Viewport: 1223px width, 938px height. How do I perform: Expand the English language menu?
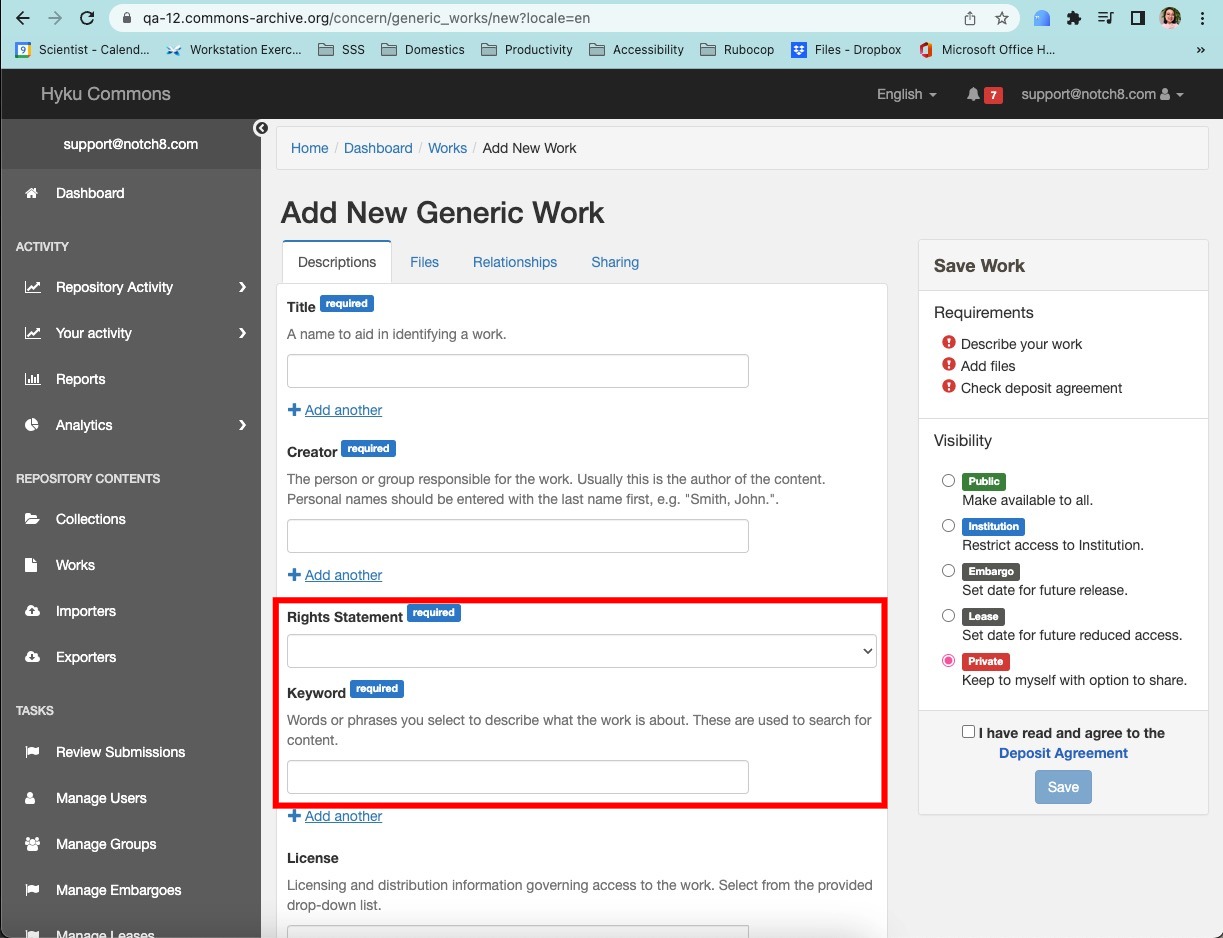[x=904, y=94]
